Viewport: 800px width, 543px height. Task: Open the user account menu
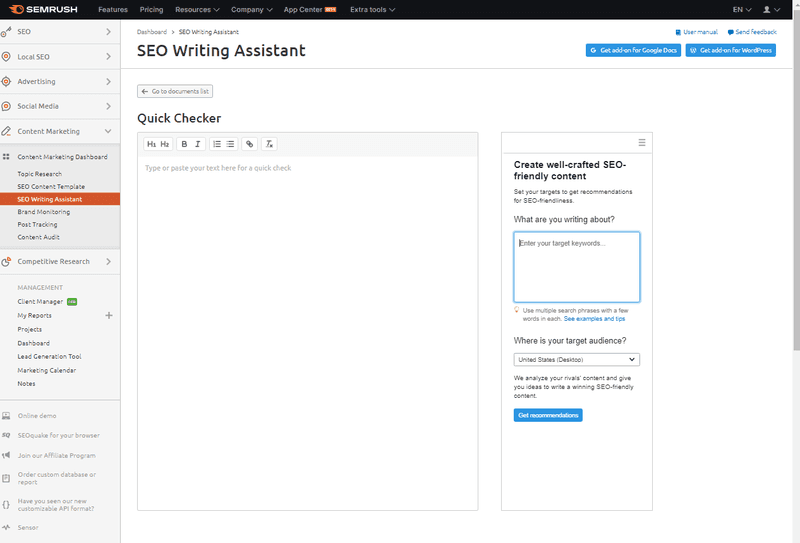click(771, 9)
